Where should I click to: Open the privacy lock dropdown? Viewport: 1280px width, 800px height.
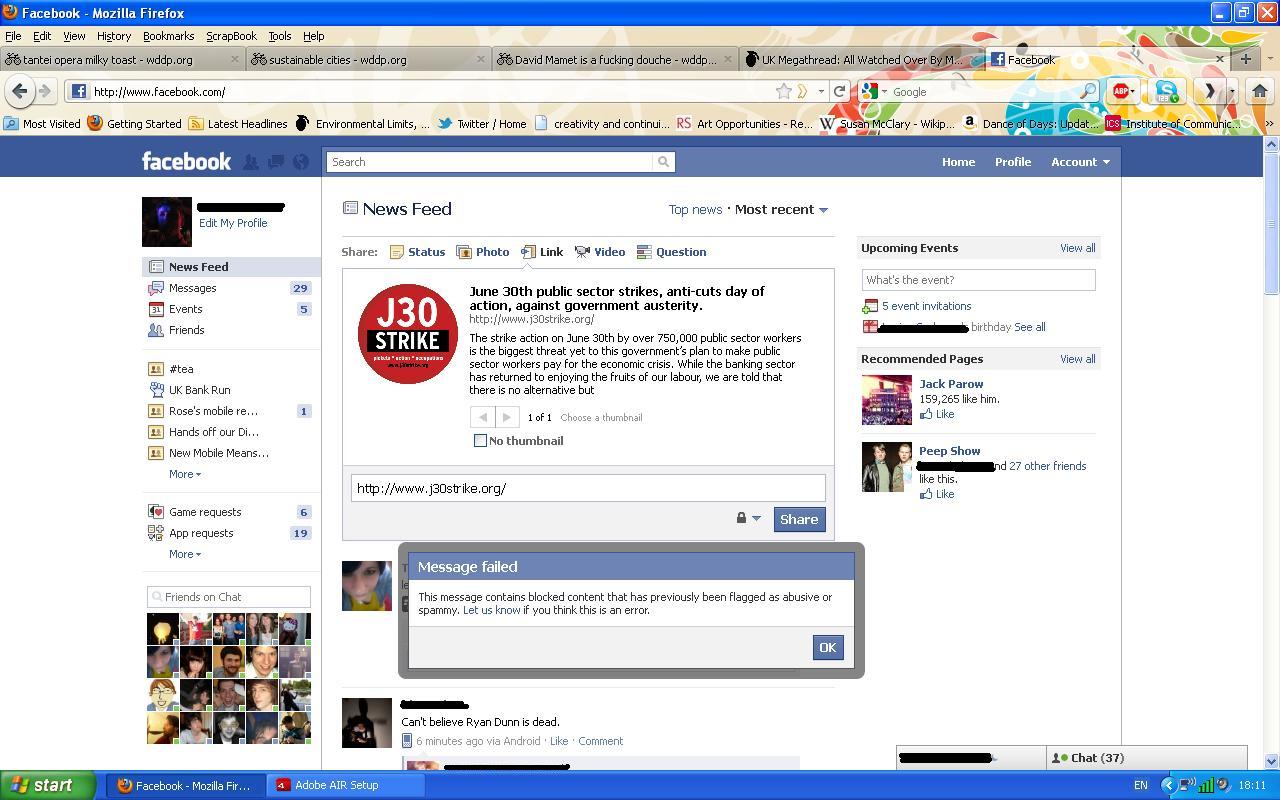tap(749, 518)
